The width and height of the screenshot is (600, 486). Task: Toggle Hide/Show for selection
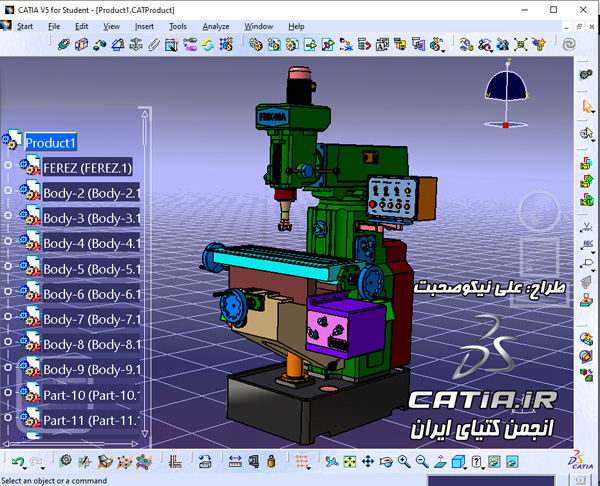[x=494, y=462]
